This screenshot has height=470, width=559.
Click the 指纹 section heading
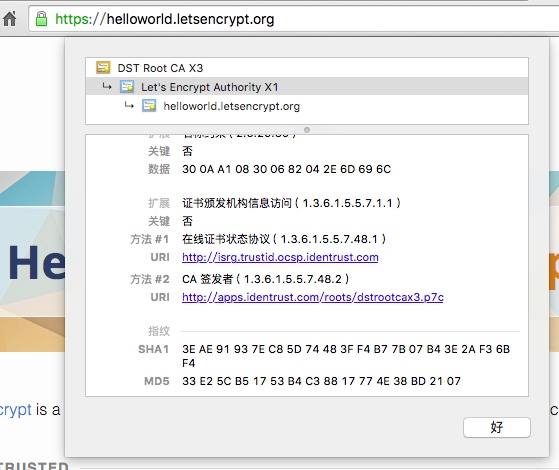(x=159, y=331)
